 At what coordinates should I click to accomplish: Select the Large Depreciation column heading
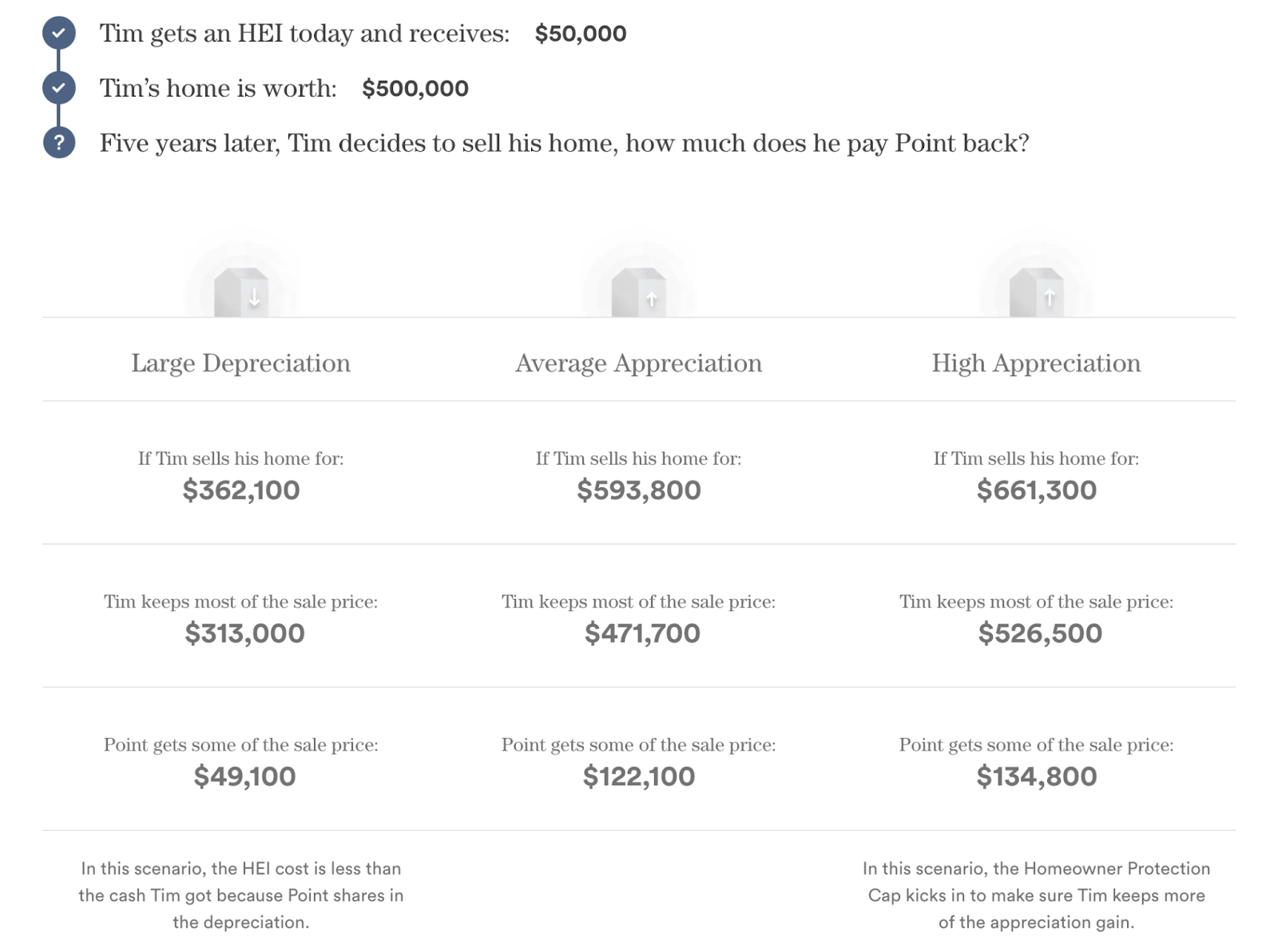pyautogui.click(x=240, y=363)
